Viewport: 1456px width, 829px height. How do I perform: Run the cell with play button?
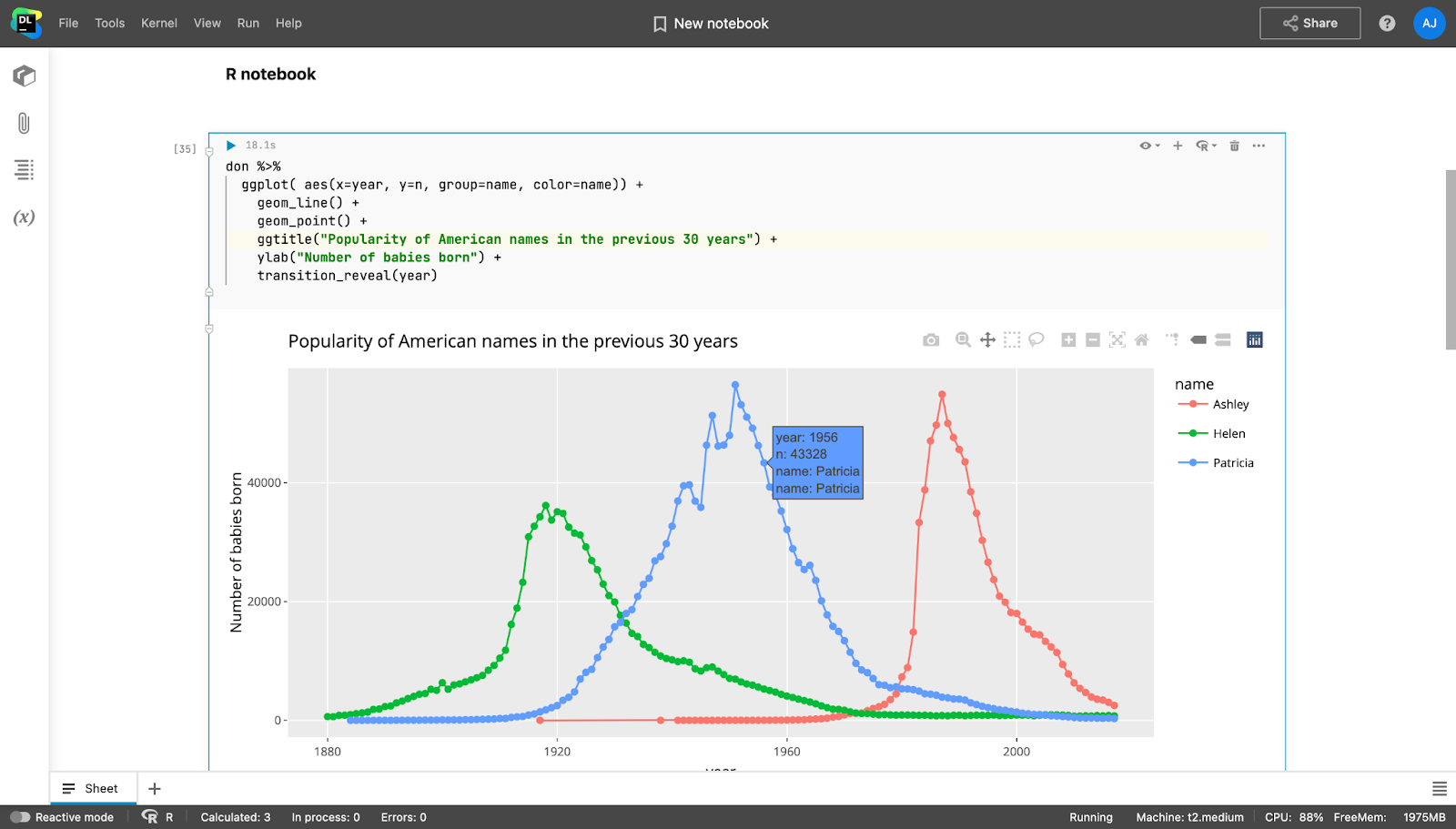point(231,146)
